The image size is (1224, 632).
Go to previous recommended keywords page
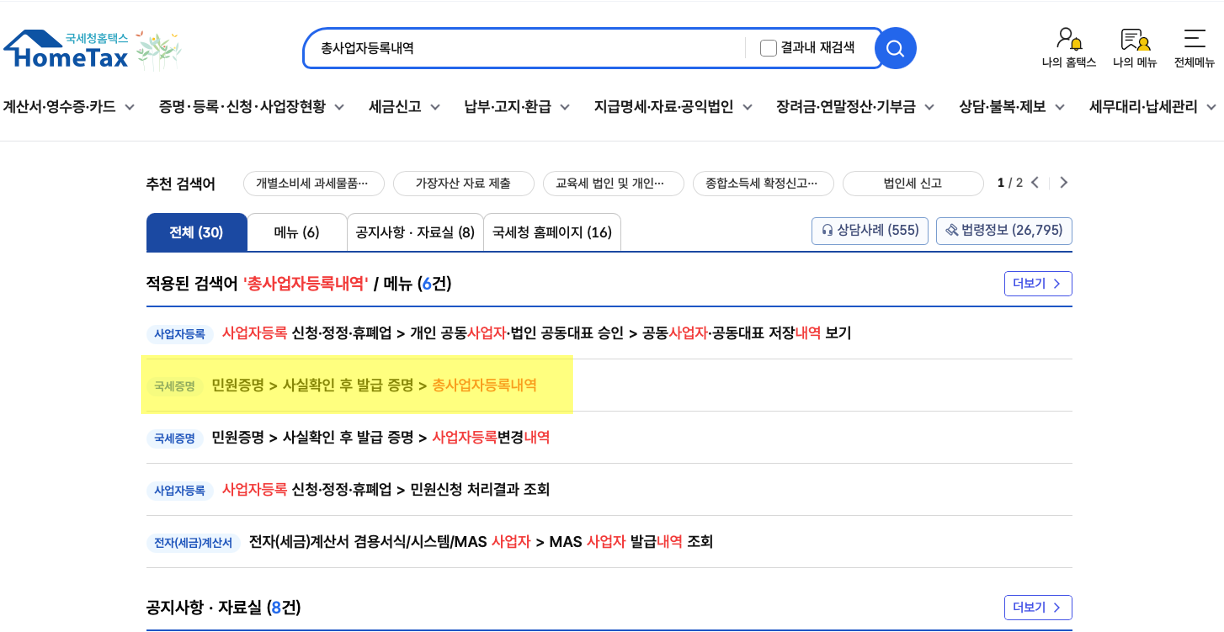[1035, 182]
